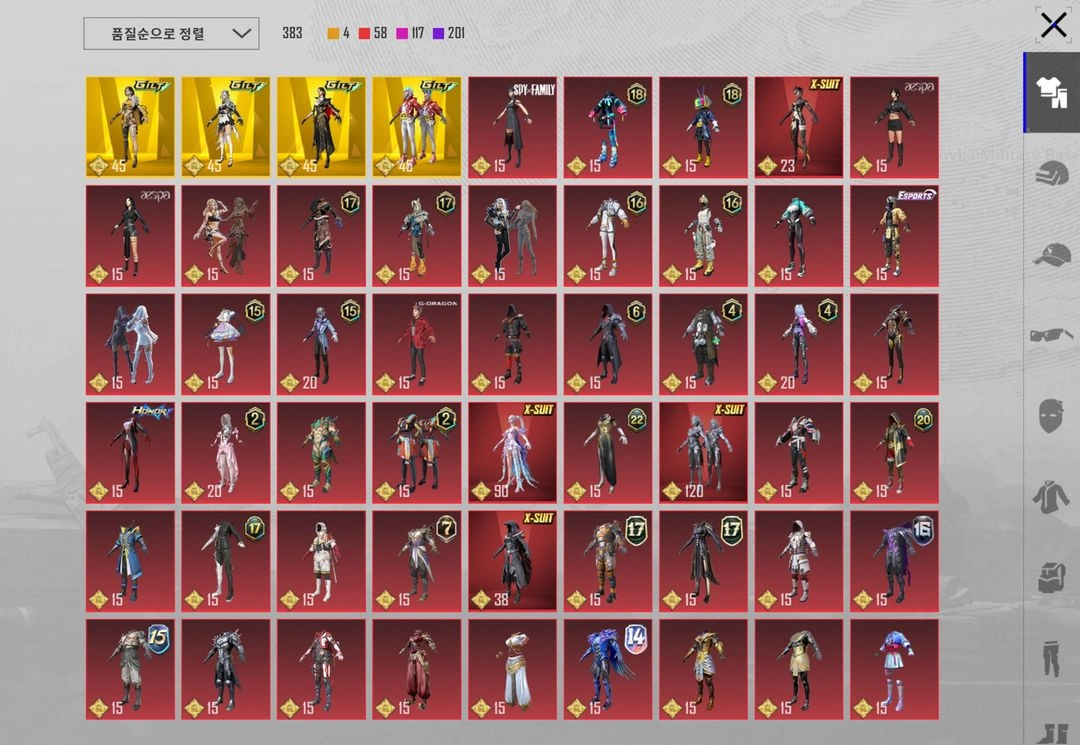The height and width of the screenshot is (745, 1080).
Task: Select the blue winged outfit with badge 14
Action: click(x=608, y=670)
